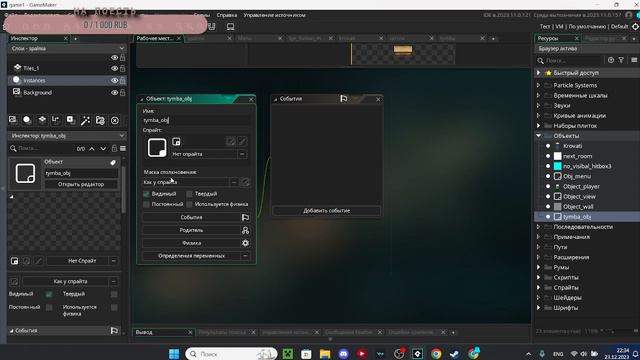Lock the Background layer
Image resolution: width=640 pixels, height=360 pixels.
point(122,93)
